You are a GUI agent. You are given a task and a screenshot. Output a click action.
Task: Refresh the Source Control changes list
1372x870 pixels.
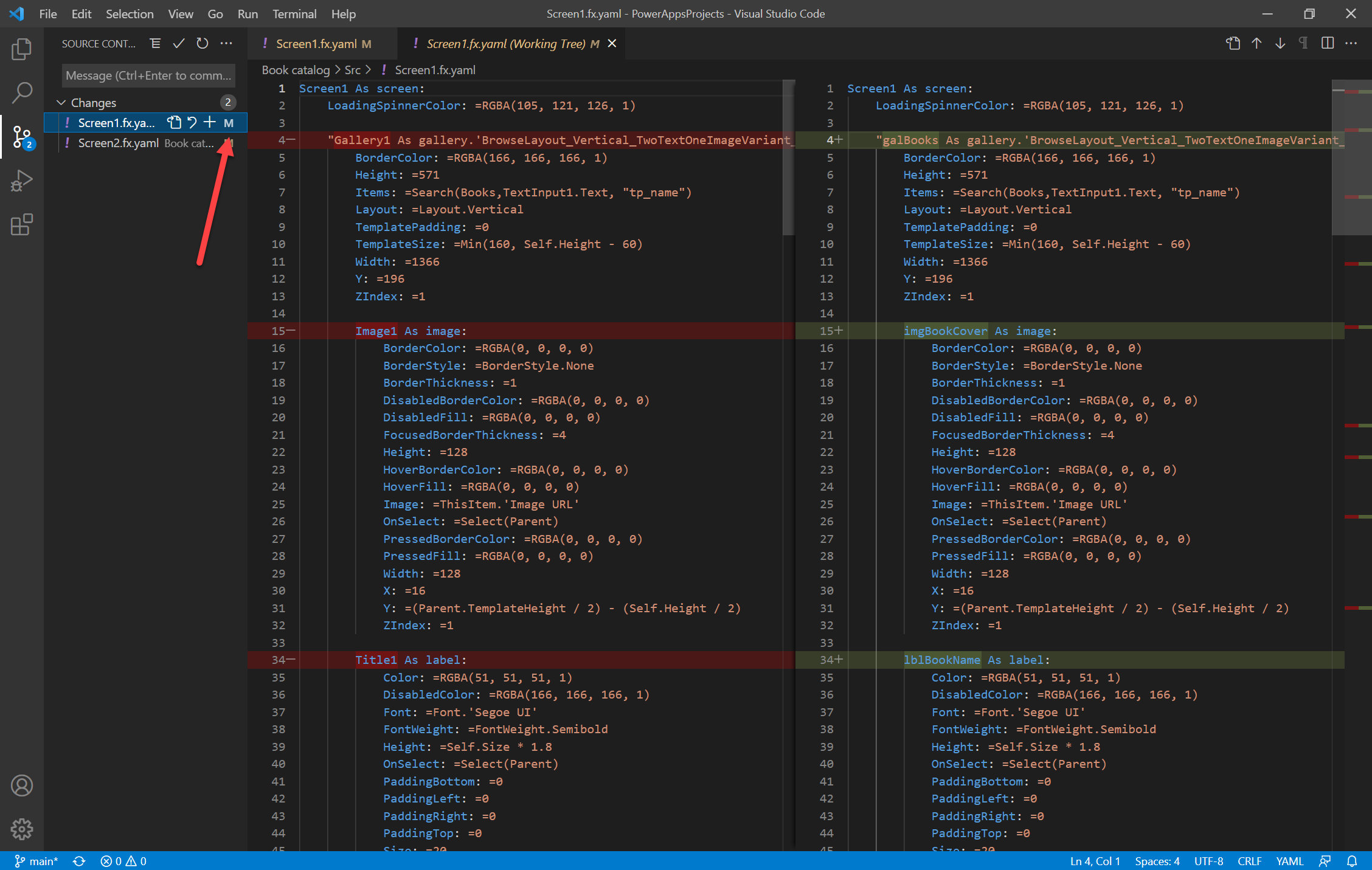coord(203,43)
